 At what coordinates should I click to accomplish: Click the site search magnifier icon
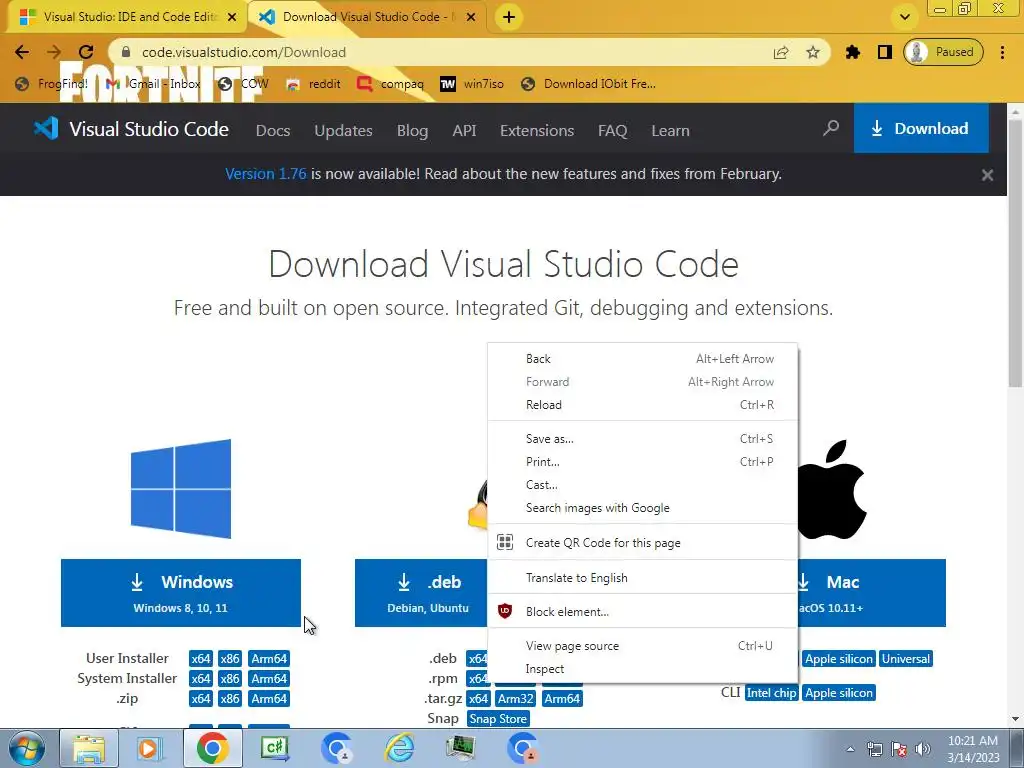831,128
